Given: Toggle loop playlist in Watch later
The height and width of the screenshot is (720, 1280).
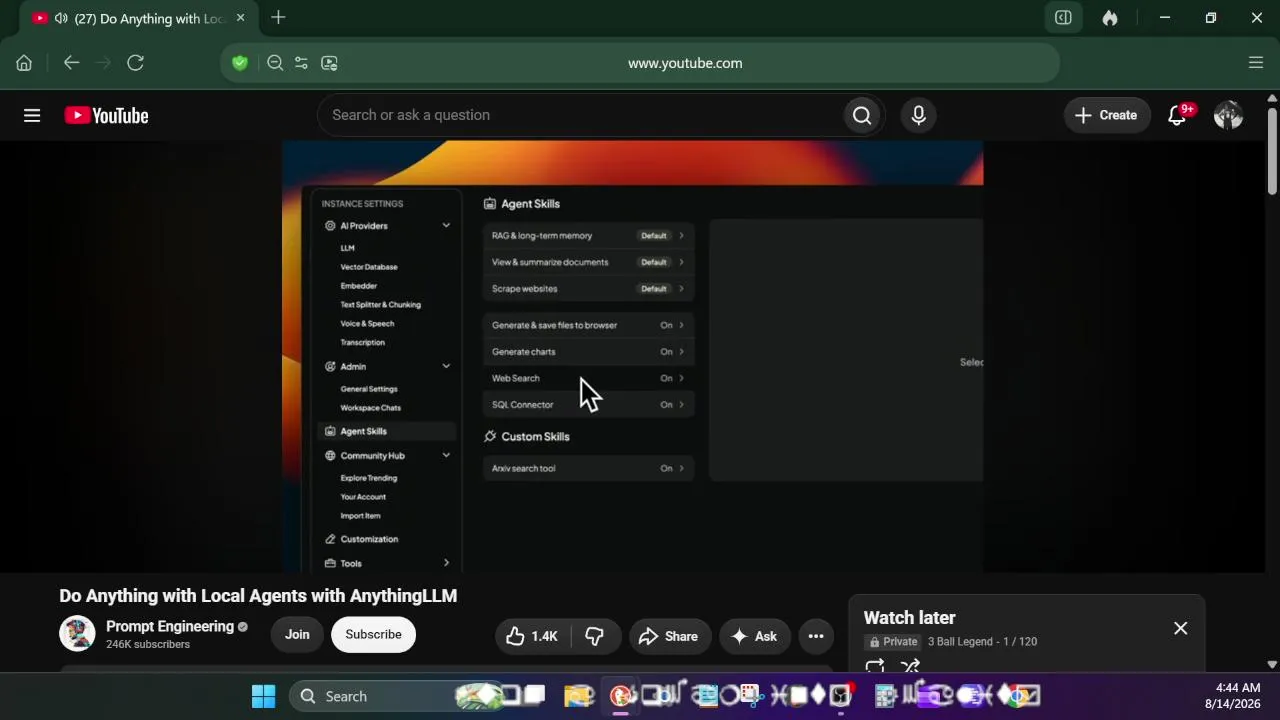Looking at the screenshot, I should 875,666.
